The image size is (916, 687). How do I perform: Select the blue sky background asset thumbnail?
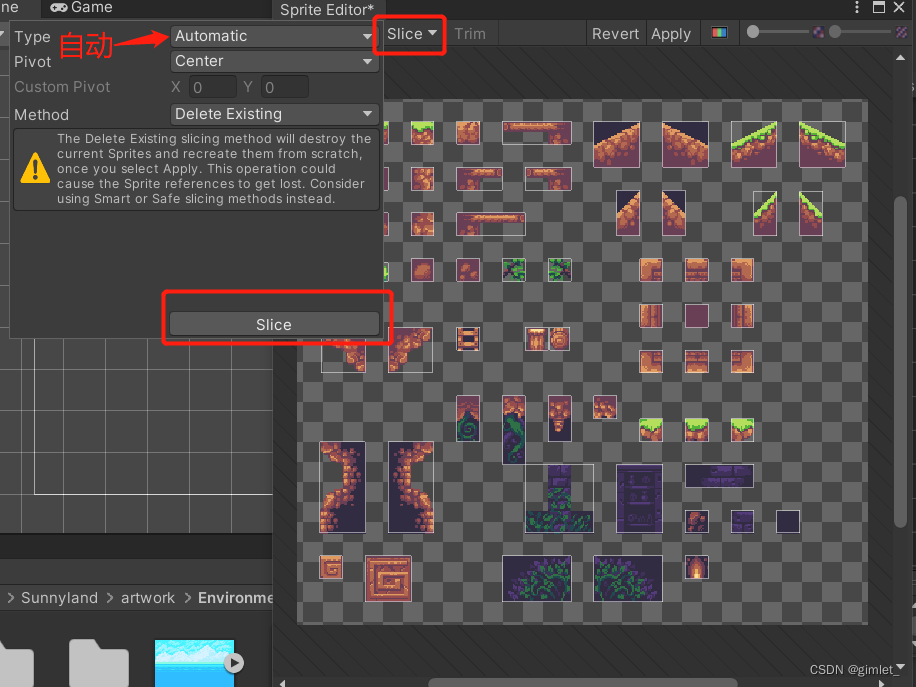[194, 663]
